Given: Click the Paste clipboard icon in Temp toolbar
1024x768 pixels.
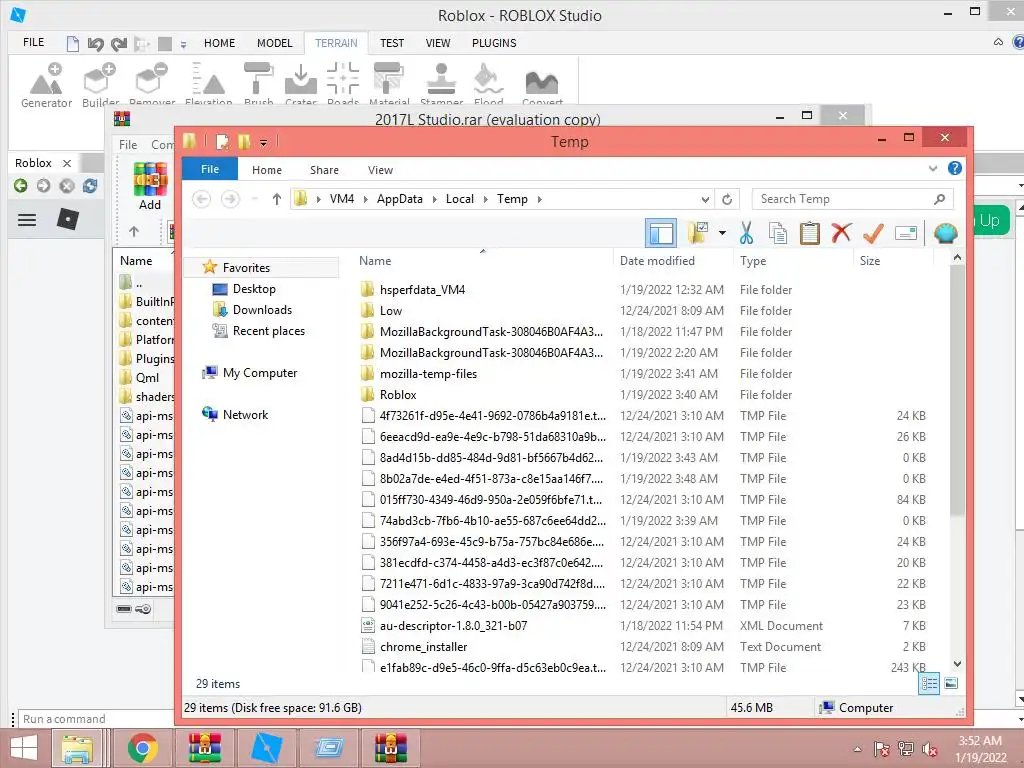Looking at the screenshot, I should (809, 233).
